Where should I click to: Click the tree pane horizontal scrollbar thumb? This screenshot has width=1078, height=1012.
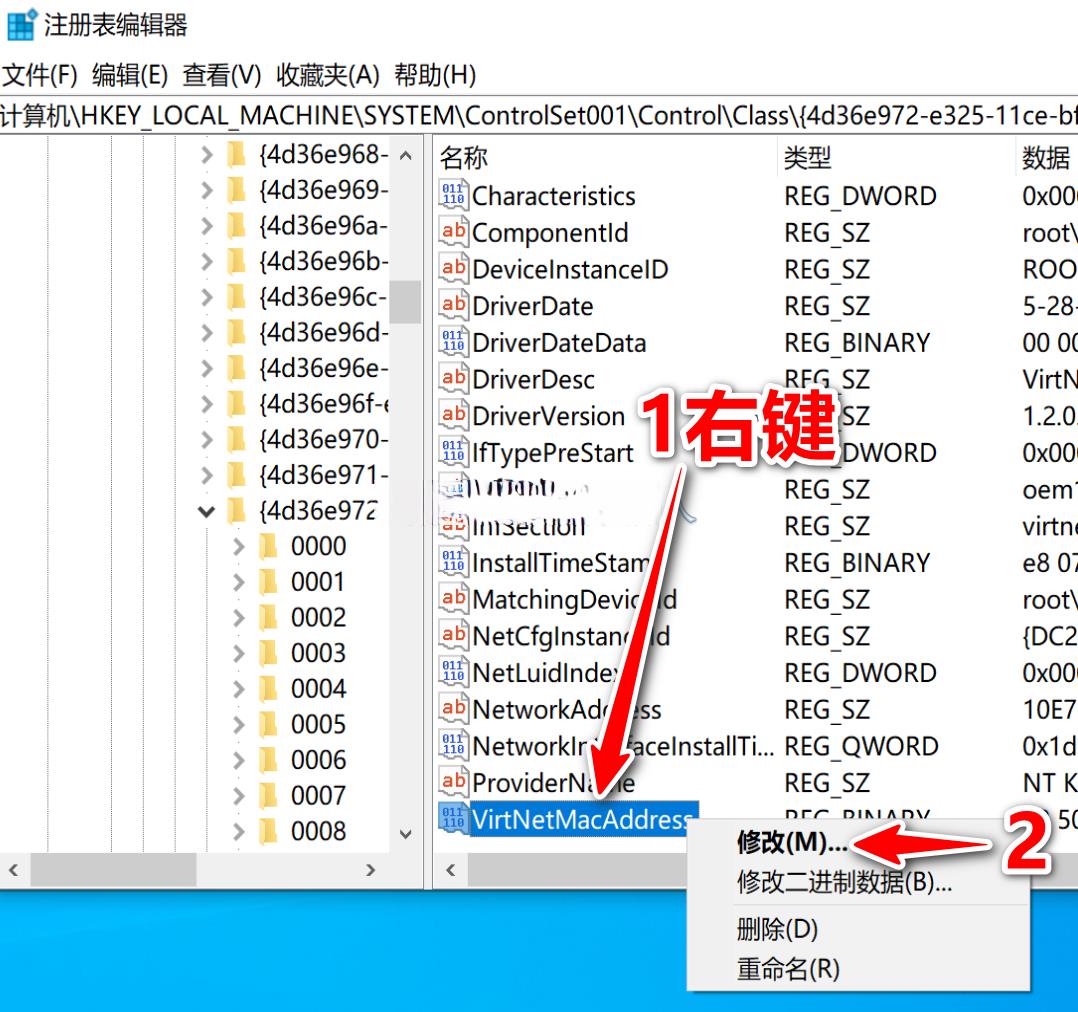(x=113, y=870)
